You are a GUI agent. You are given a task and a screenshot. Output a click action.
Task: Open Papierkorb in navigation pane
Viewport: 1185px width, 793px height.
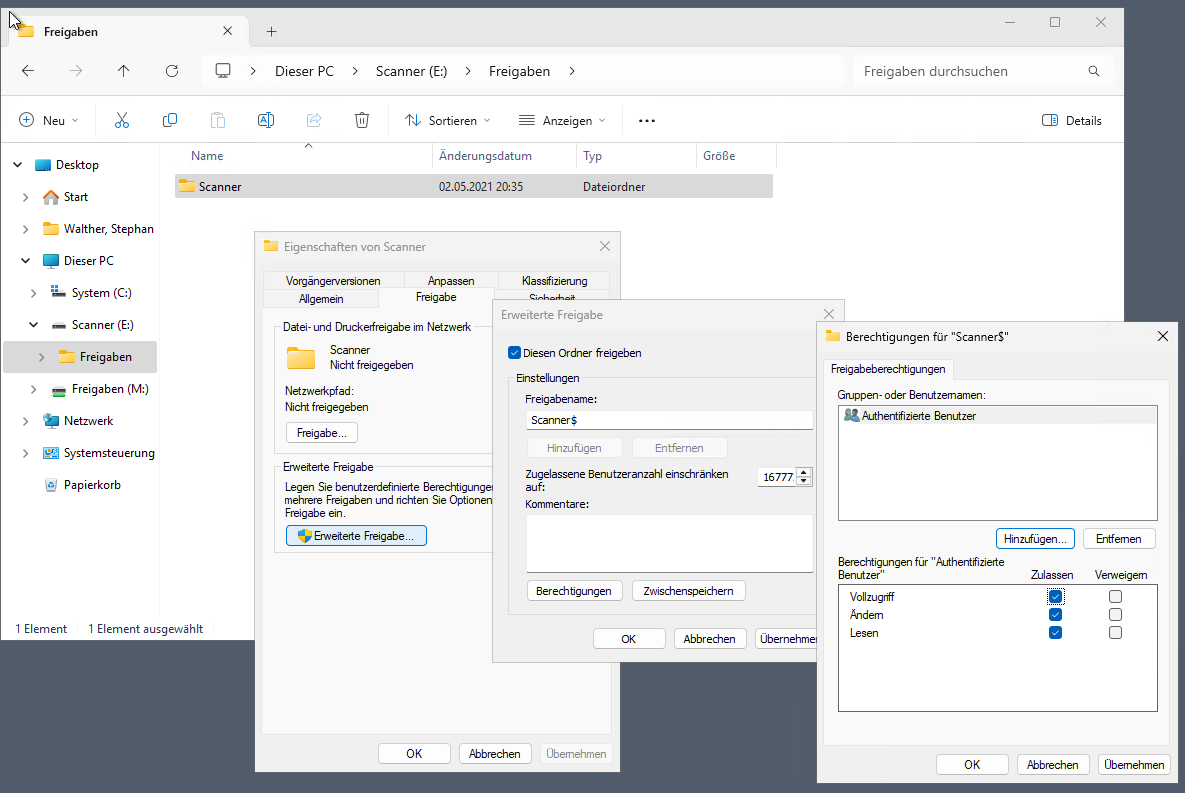[92, 485]
